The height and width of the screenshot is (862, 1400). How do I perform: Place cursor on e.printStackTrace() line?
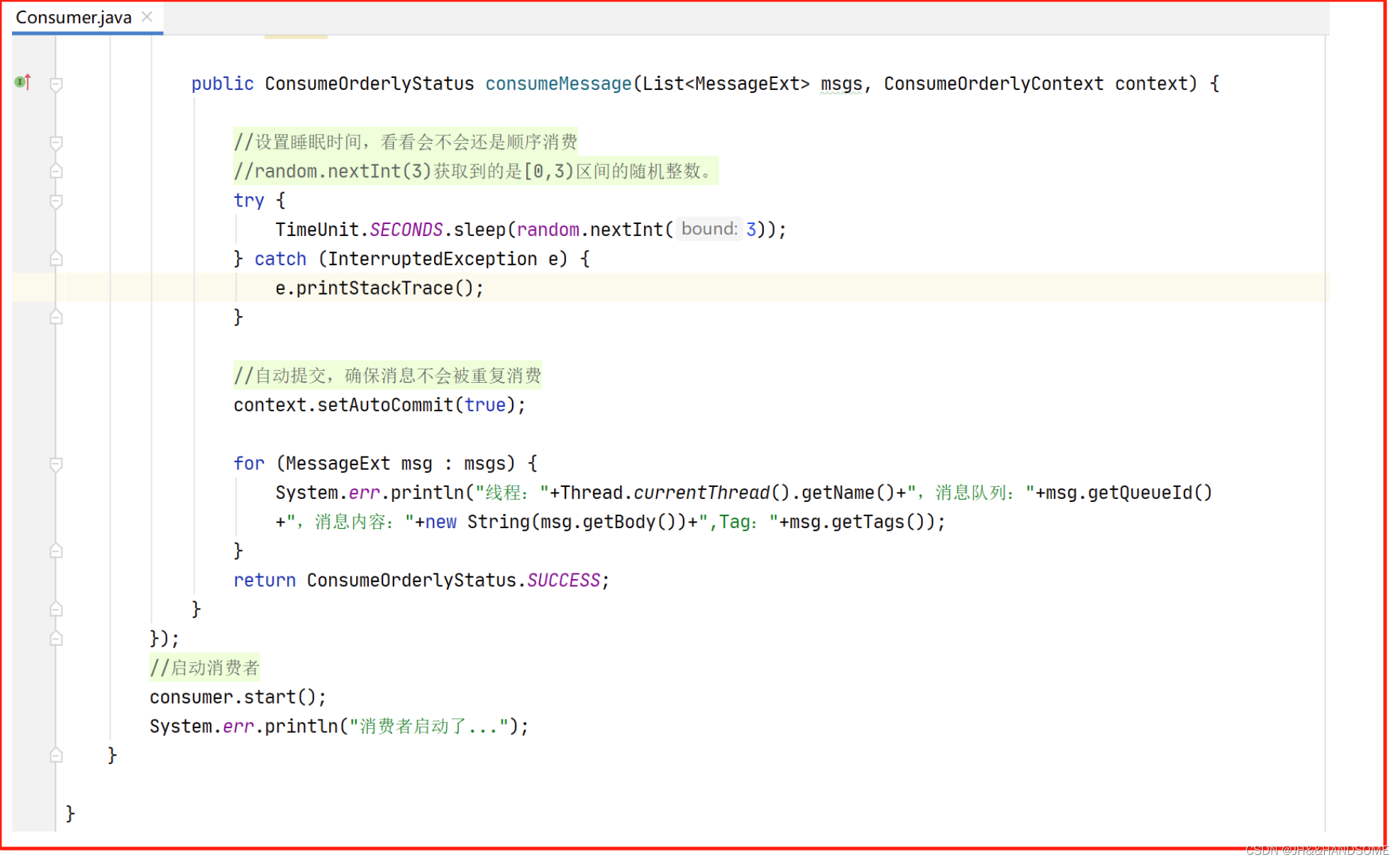[x=379, y=288]
